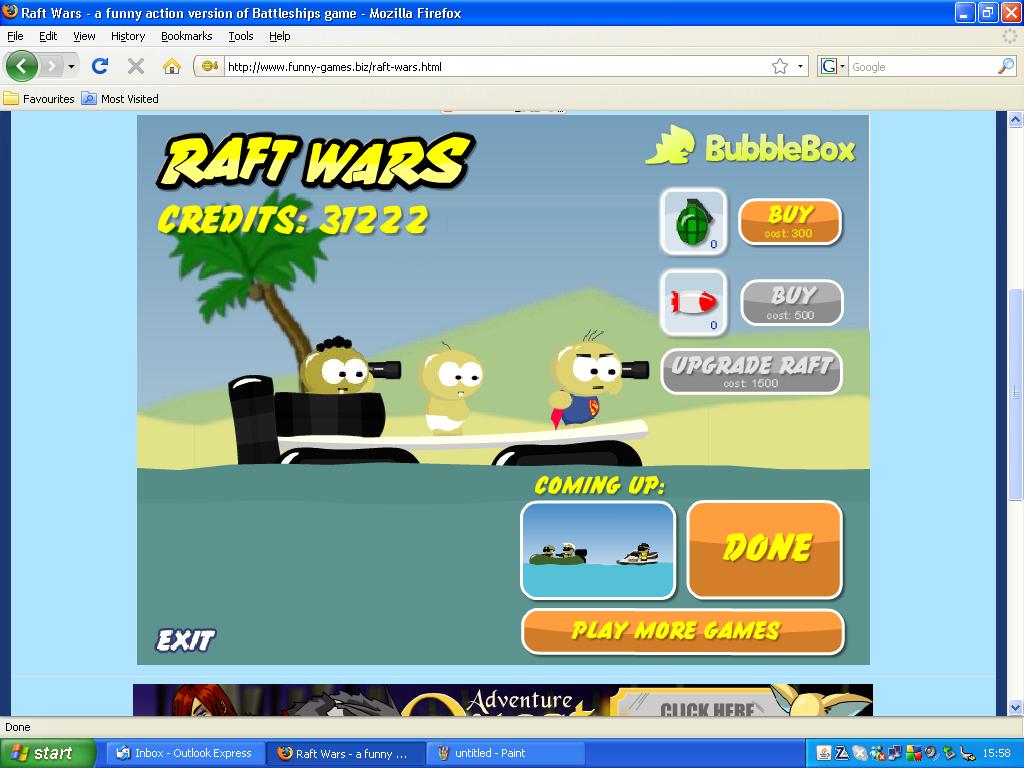
Task: Open the URL bar history dropdown
Action: pos(800,67)
